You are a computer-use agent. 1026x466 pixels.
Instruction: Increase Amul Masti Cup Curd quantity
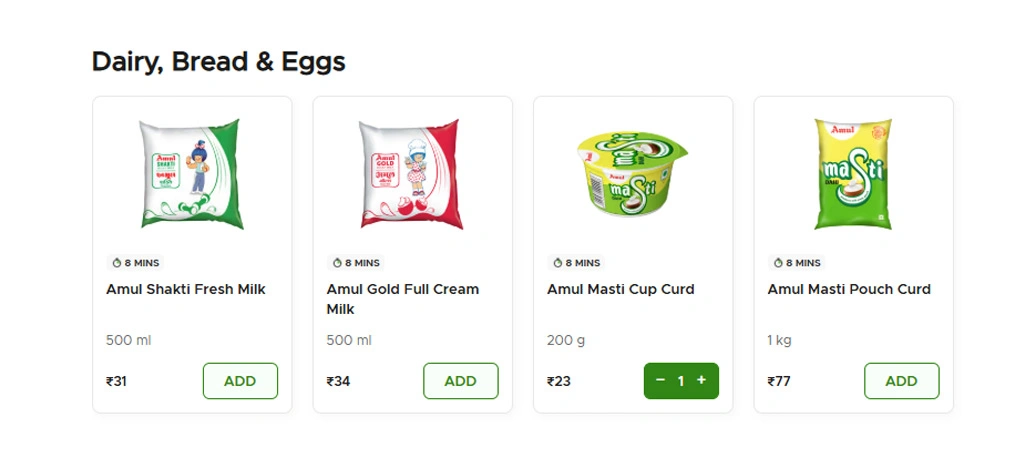pyautogui.click(x=701, y=380)
